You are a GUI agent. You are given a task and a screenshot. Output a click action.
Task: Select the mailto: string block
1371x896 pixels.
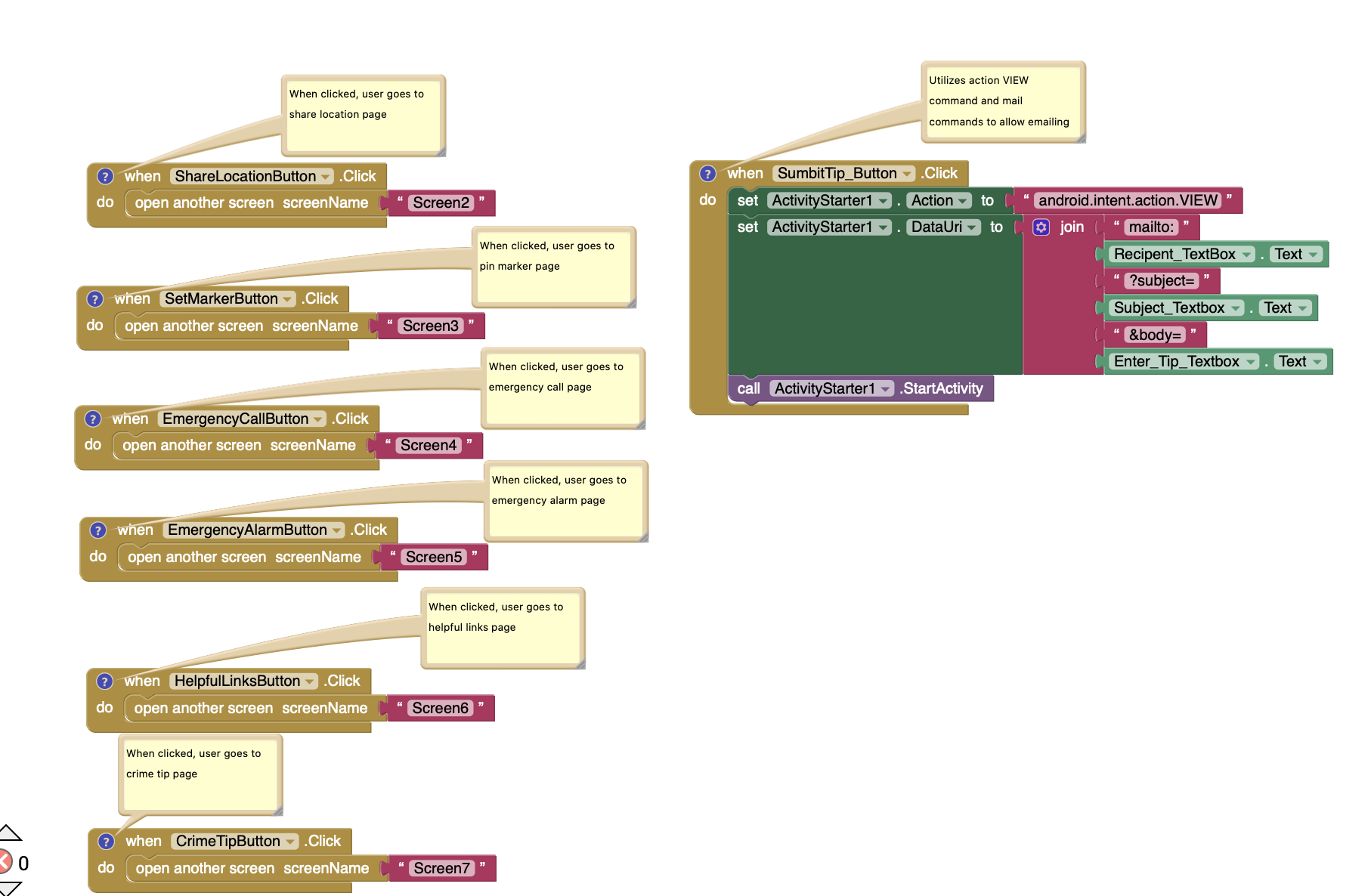(1151, 227)
